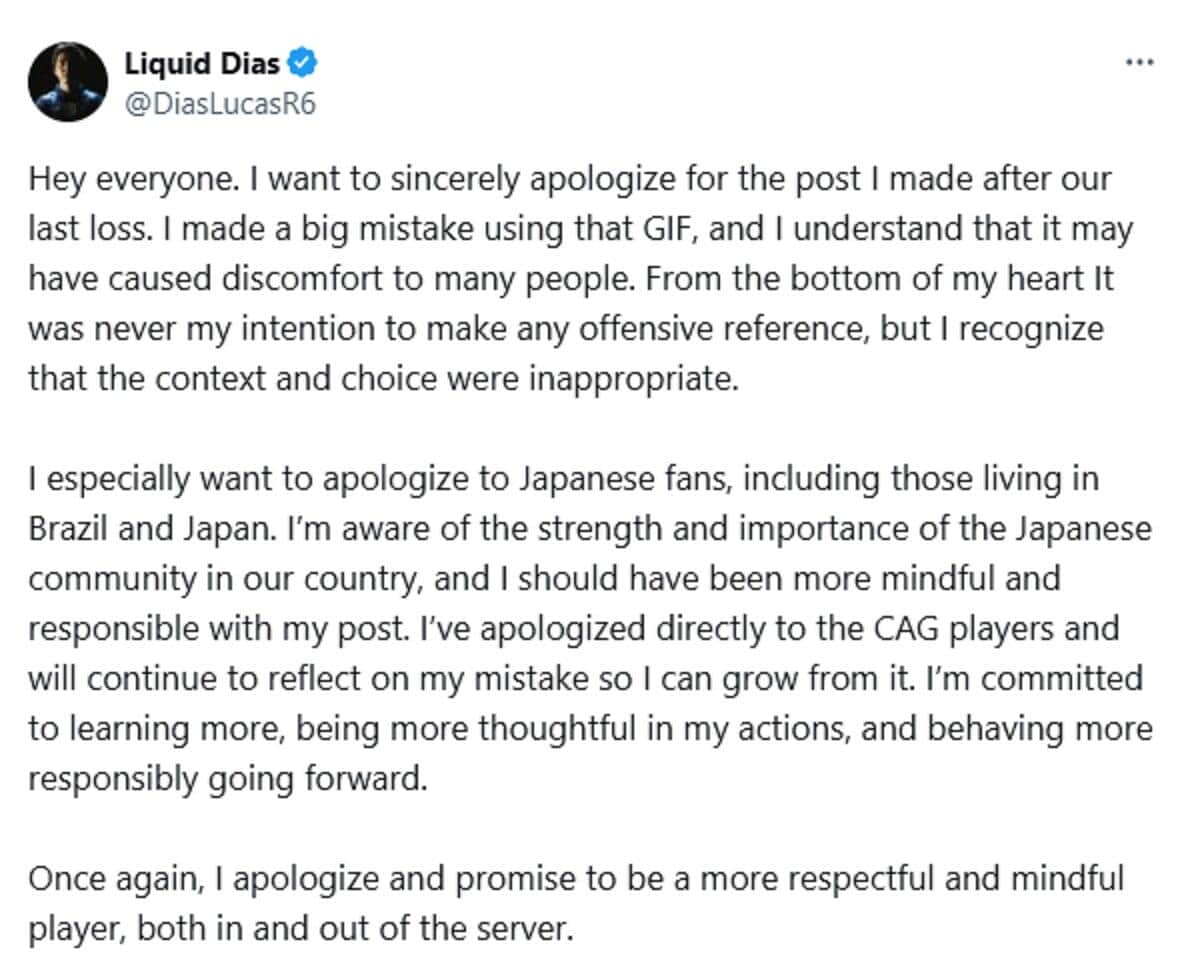Click the Liquid Dias display name
Image resolution: width=1186 pixels, height=960 pixels.
[202, 65]
